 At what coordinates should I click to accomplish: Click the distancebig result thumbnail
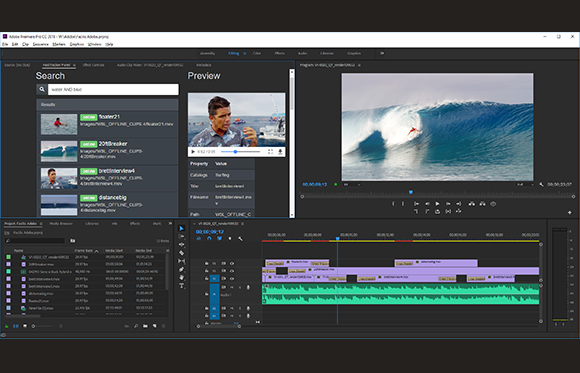coord(59,205)
